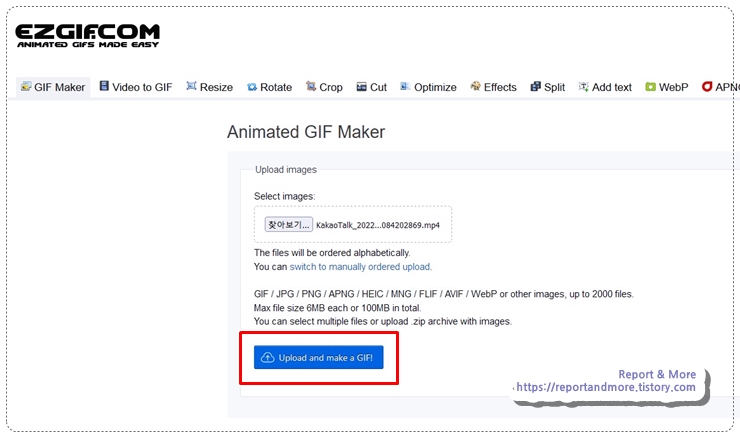
Task: Open the WebP tab
Action: click(x=666, y=87)
